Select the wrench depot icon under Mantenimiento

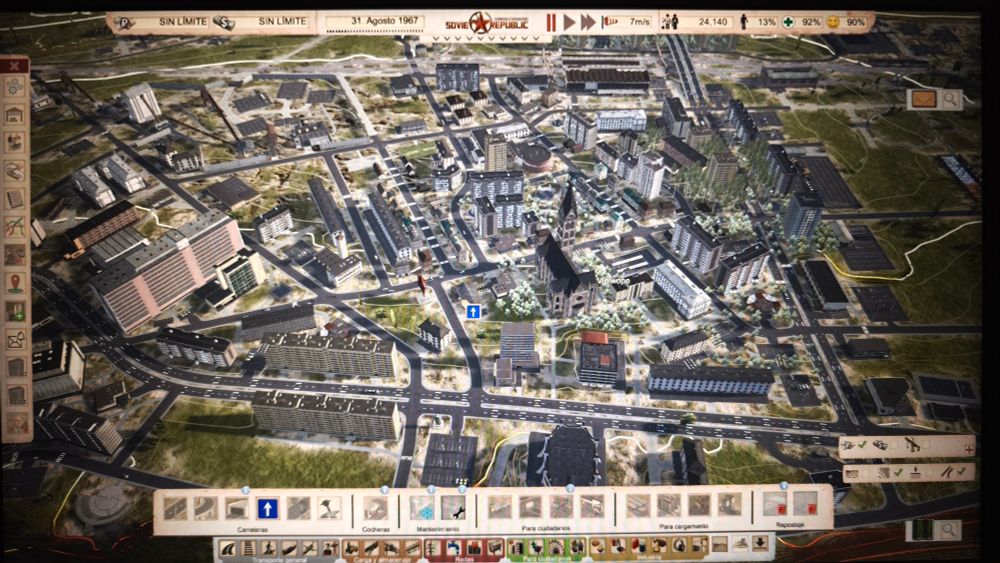point(453,509)
